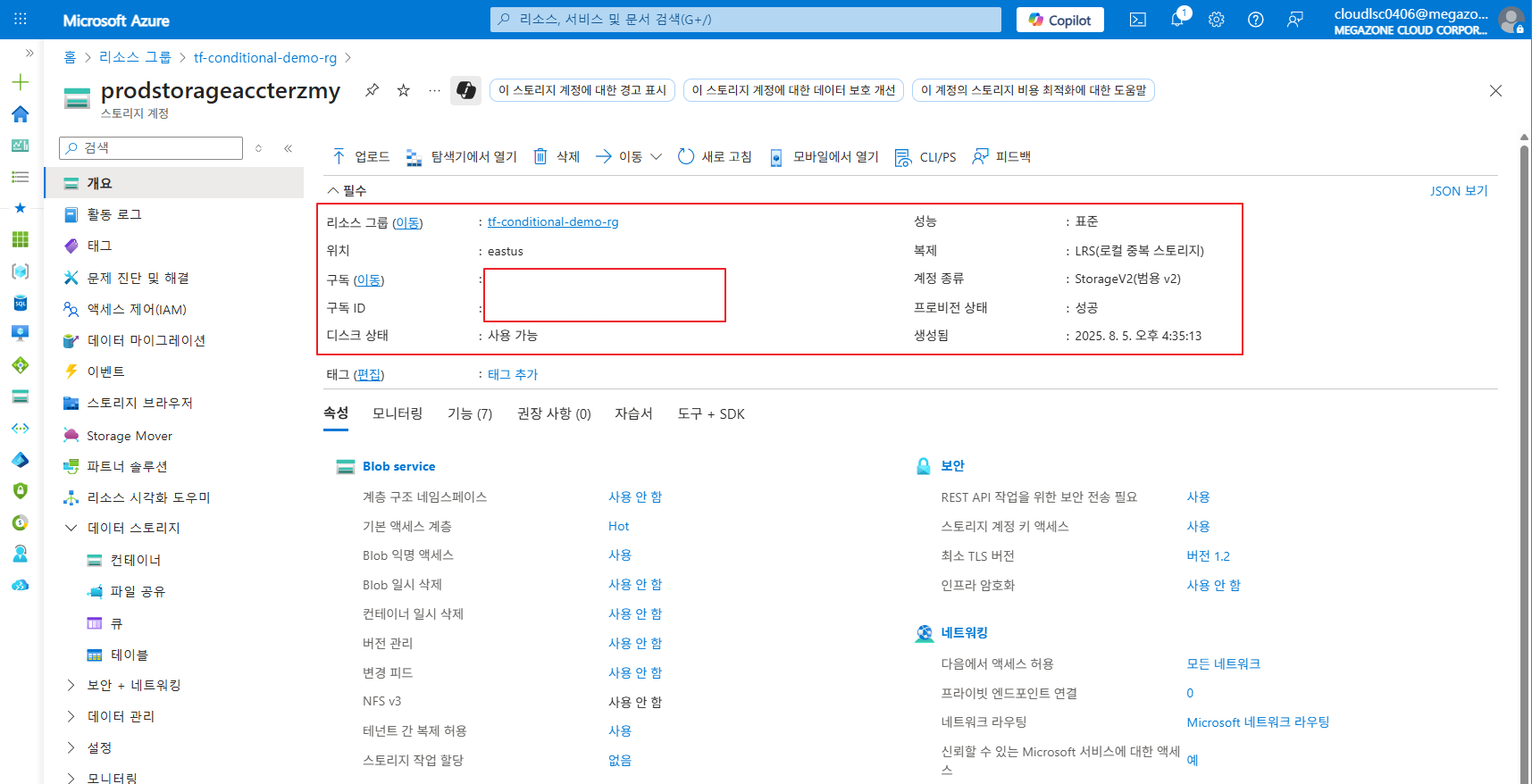1532x784 pixels.
Task: Click suggestion about storage account alerts
Action: [x=582, y=90]
